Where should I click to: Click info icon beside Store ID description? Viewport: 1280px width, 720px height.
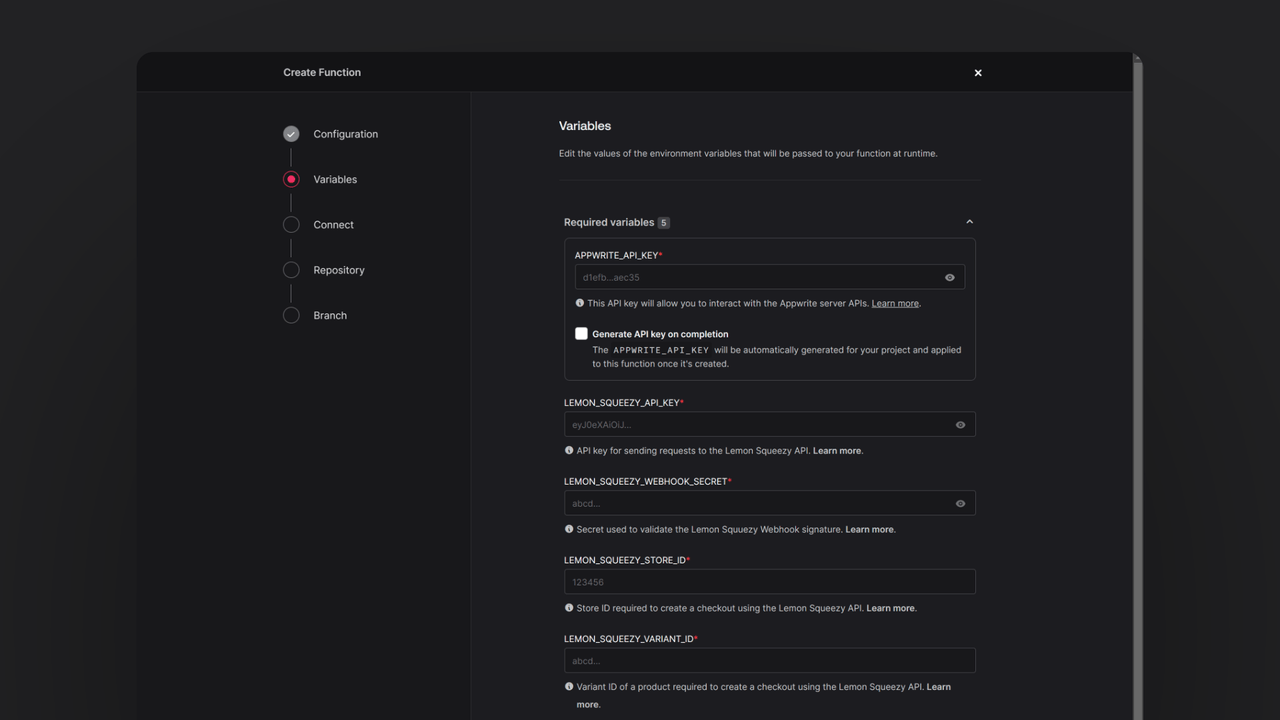[569, 608]
